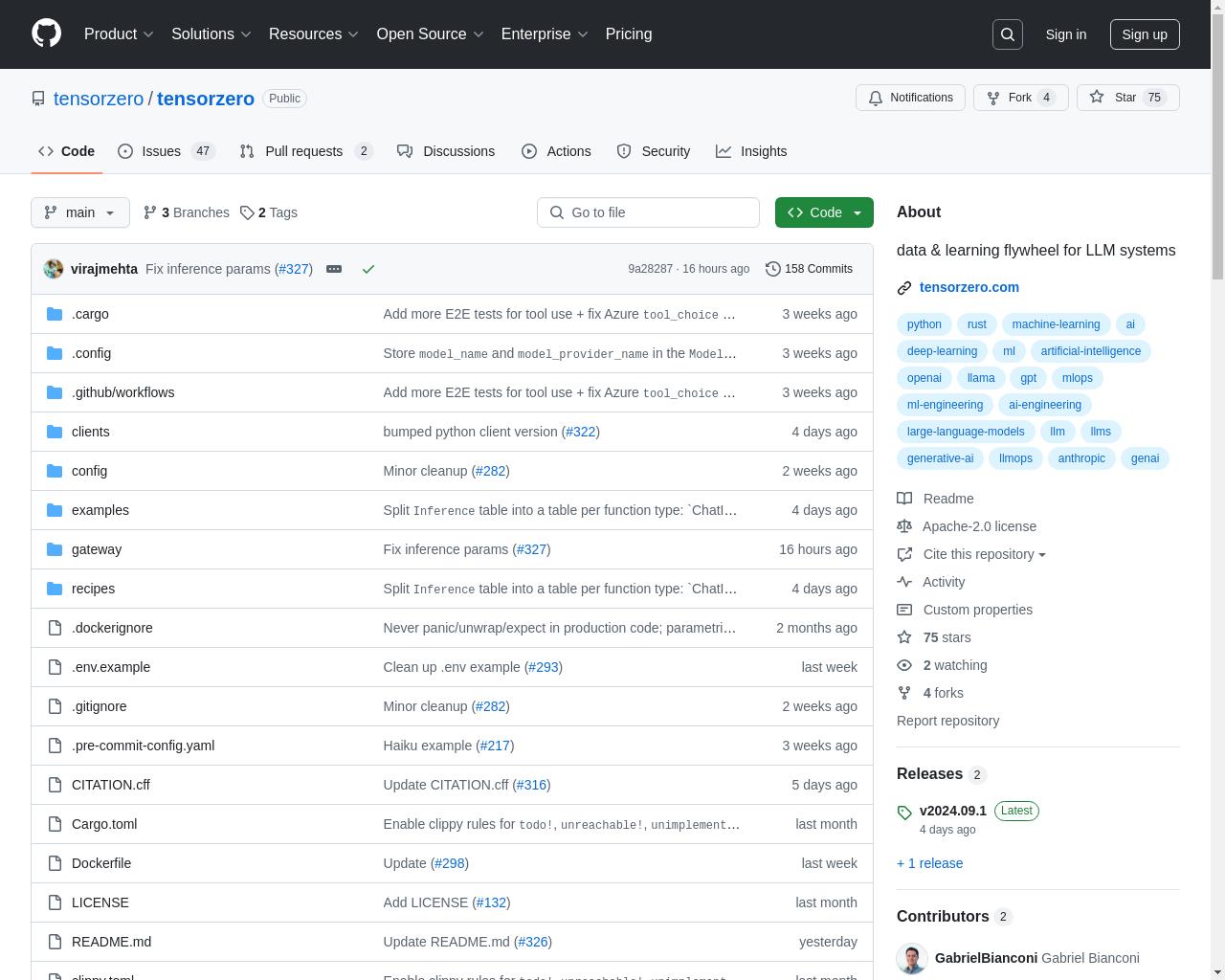This screenshot has height=980, width=1225.
Task: Click Report repository link
Action: click(947, 721)
